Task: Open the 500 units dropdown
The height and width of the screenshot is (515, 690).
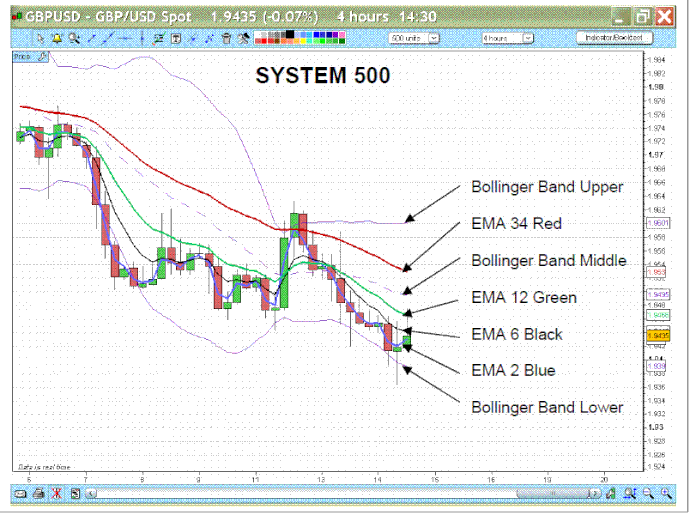Action: click(x=414, y=38)
